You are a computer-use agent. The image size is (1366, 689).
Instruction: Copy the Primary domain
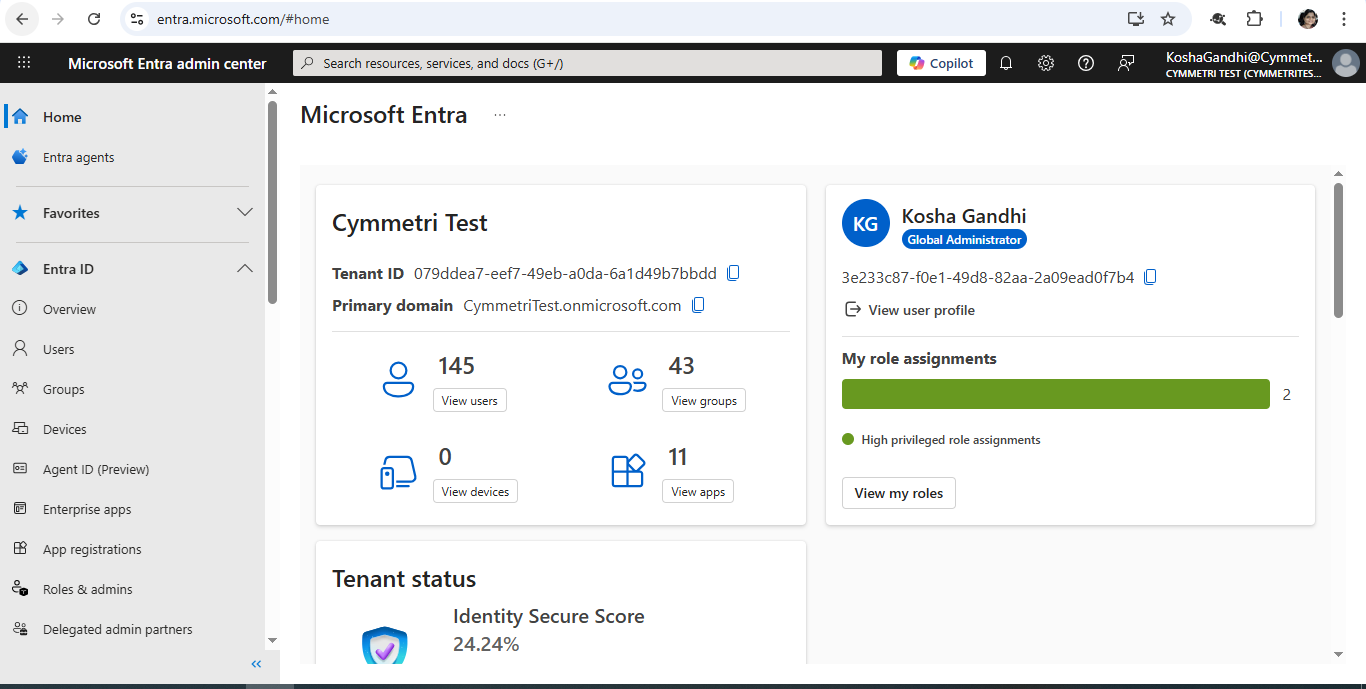(x=698, y=305)
